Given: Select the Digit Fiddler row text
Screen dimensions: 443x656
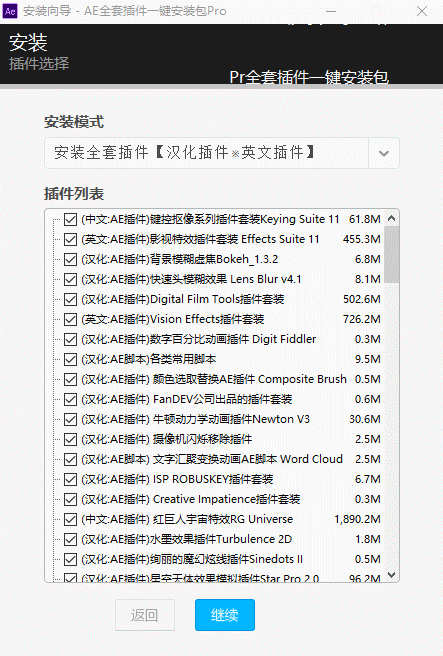Looking at the screenshot, I should pyautogui.click(x=198, y=339).
